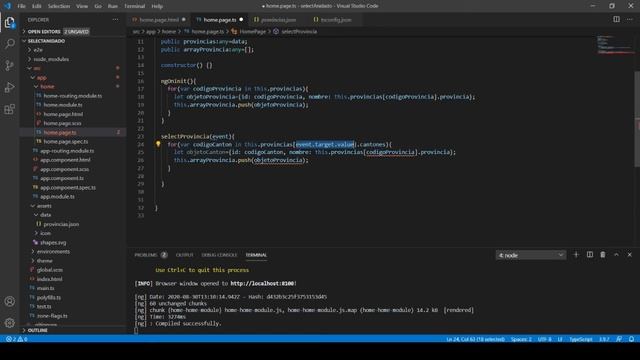The image size is (640, 360).
Task: Expand the e2e folder
Action: tap(38, 50)
